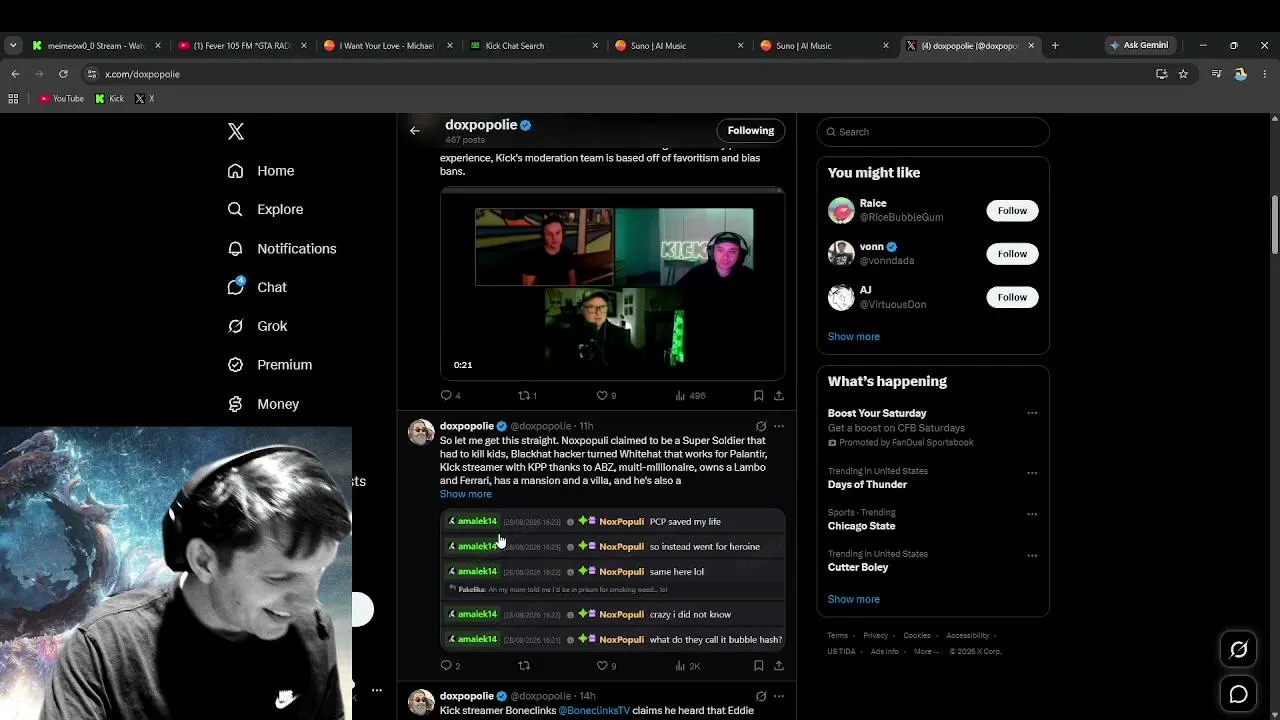This screenshot has height=720, width=1280.
Task: Open the Privacy footer link
Action: (x=876, y=636)
